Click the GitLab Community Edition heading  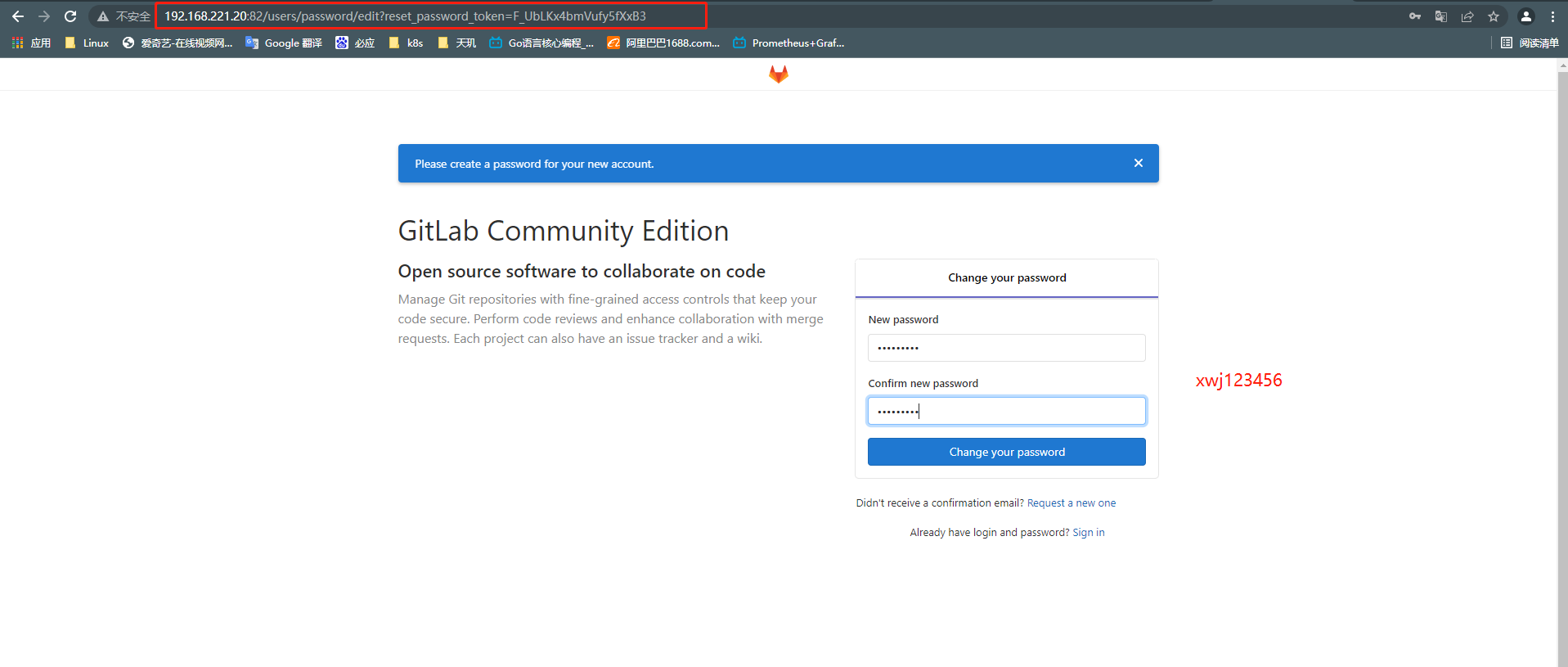(x=564, y=231)
